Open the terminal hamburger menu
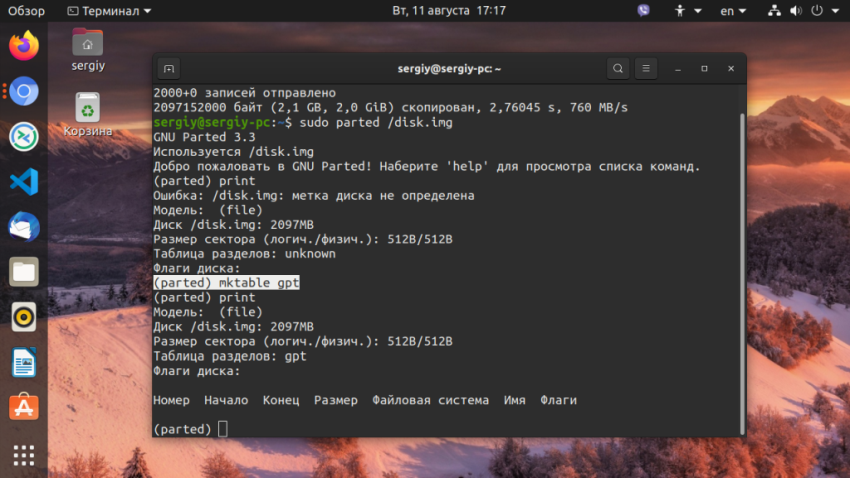This screenshot has height=478, width=850. coord(646,69)
